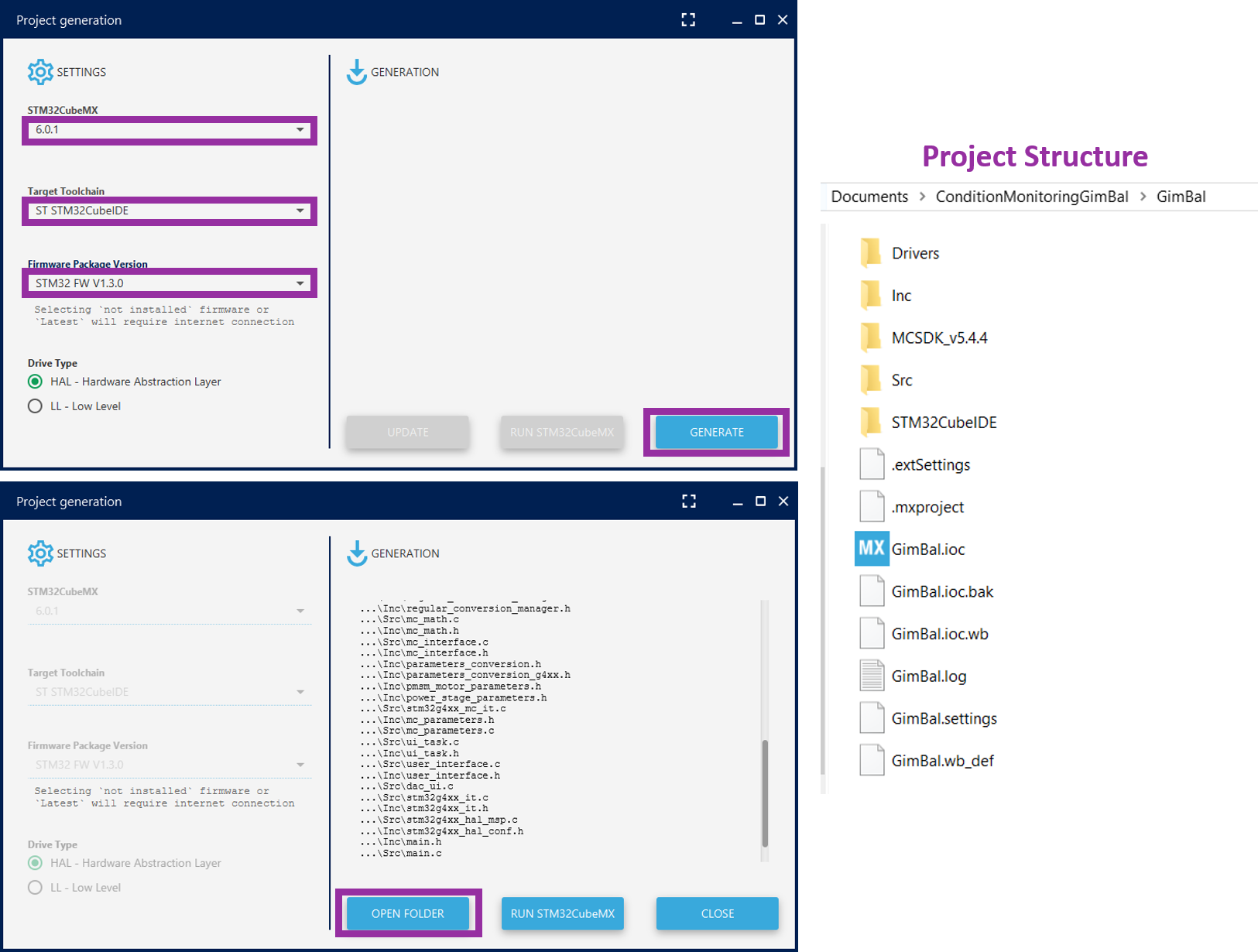Click the GimBal.wb_def file icon

tap(872, 761)
